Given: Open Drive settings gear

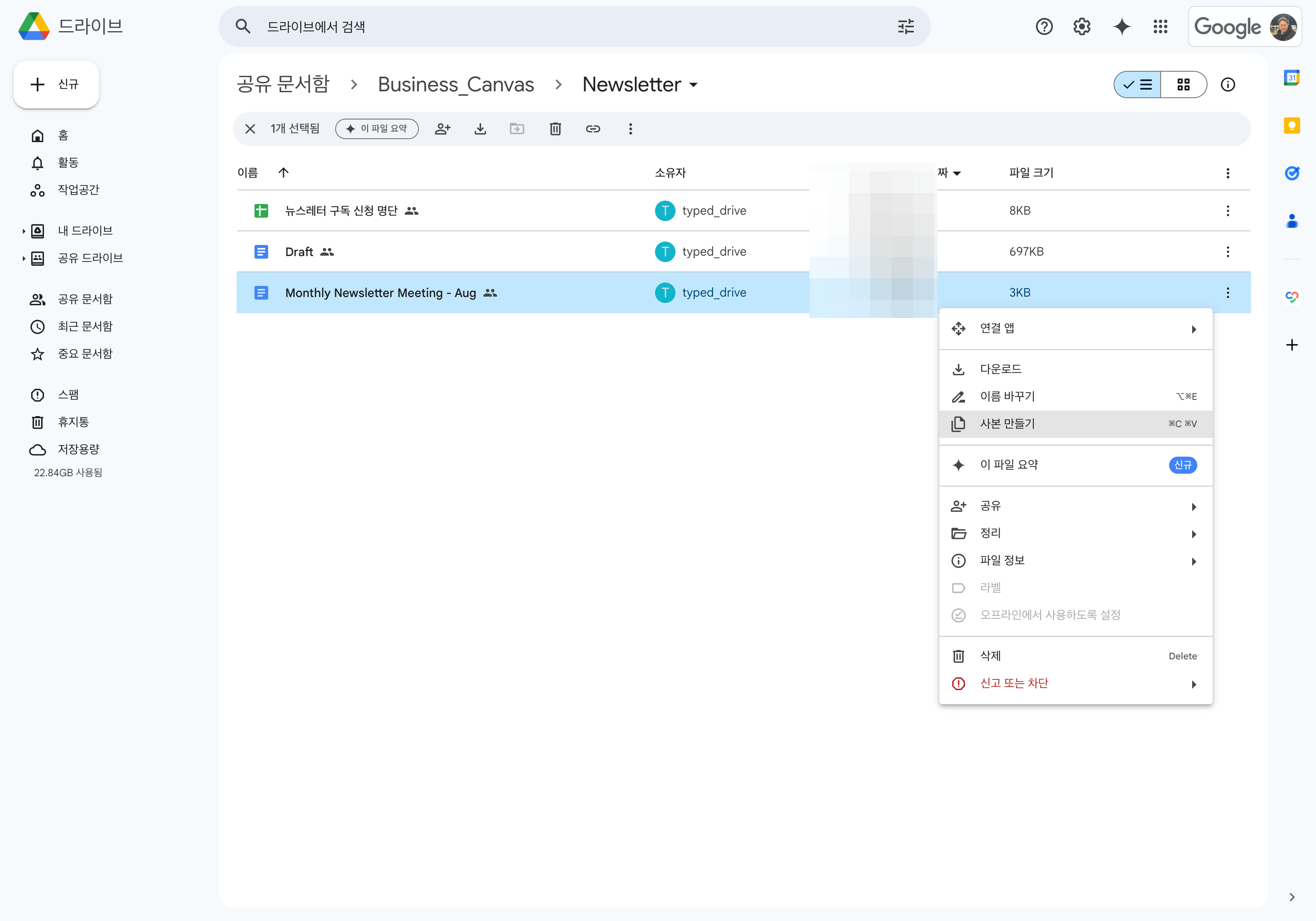Looking at the screenshot, I should pyautogui.click(x=1082, y=26).
